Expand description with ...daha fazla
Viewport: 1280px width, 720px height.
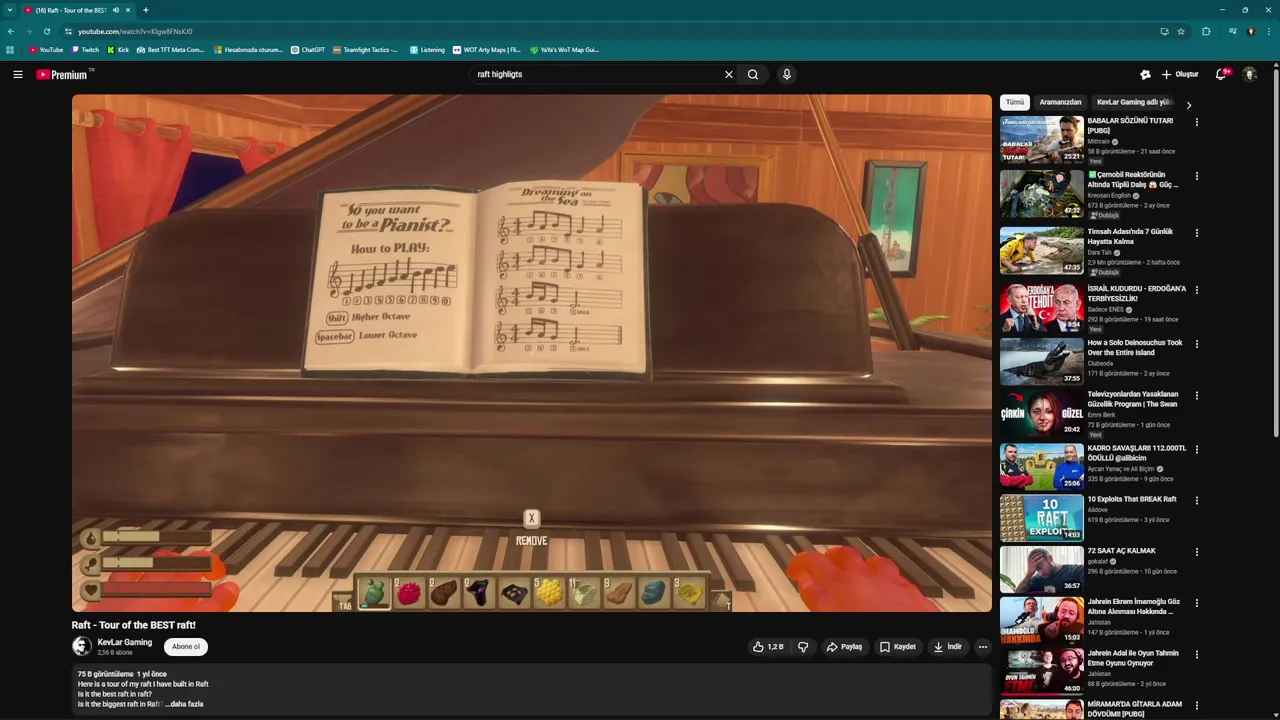click(x=184, y=704)
